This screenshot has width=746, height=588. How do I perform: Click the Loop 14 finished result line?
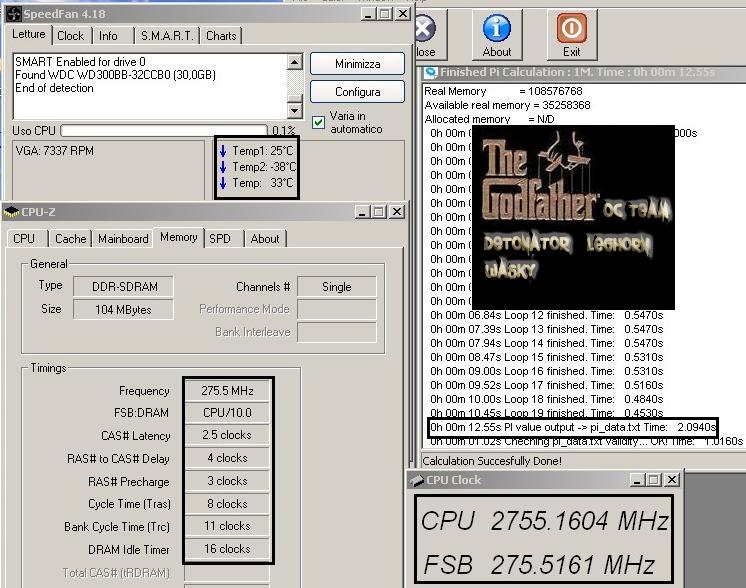pos(547,343)
